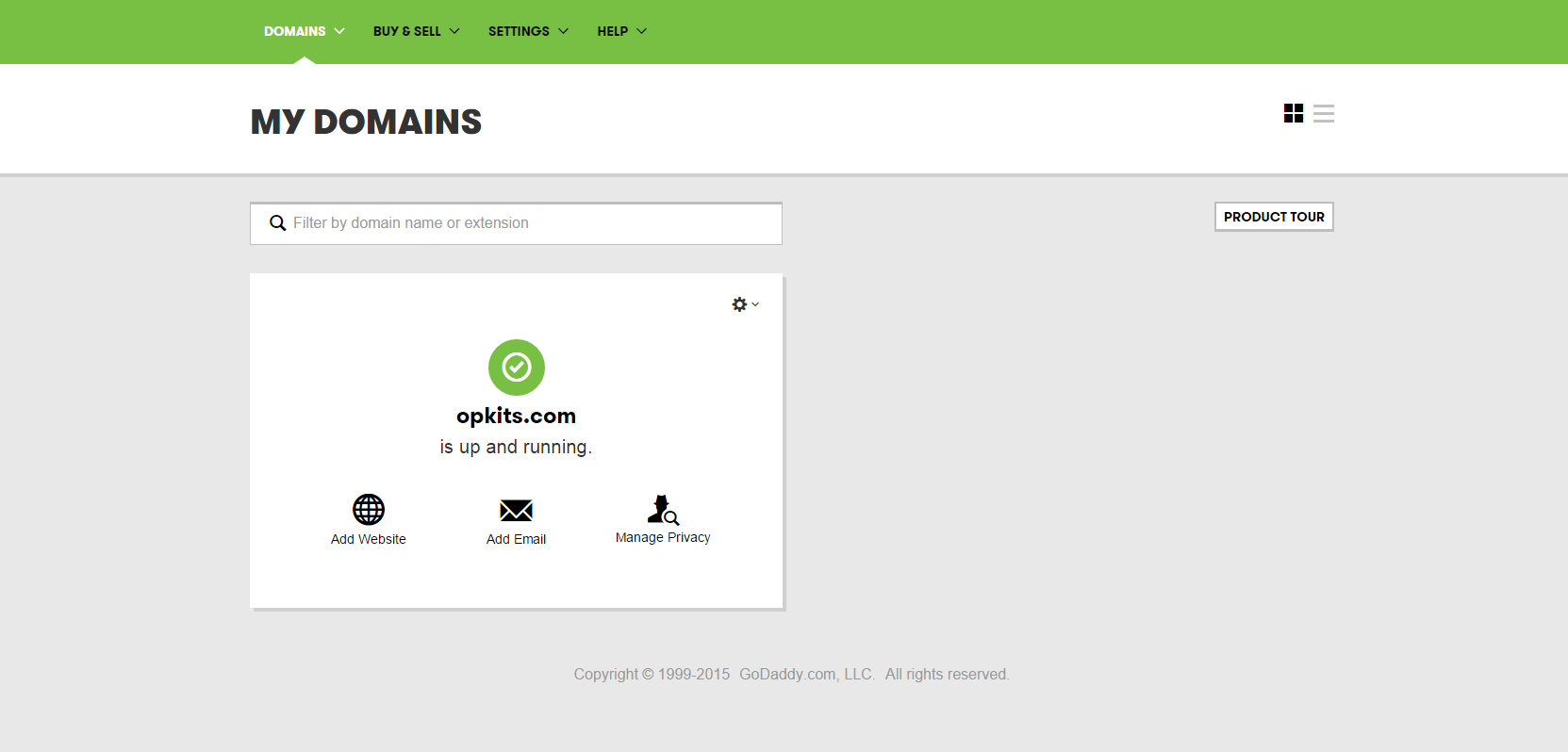Open the opkits.com domain name
The width and height of the screenshot is (1568, 752).
click(x=516, y=416)
